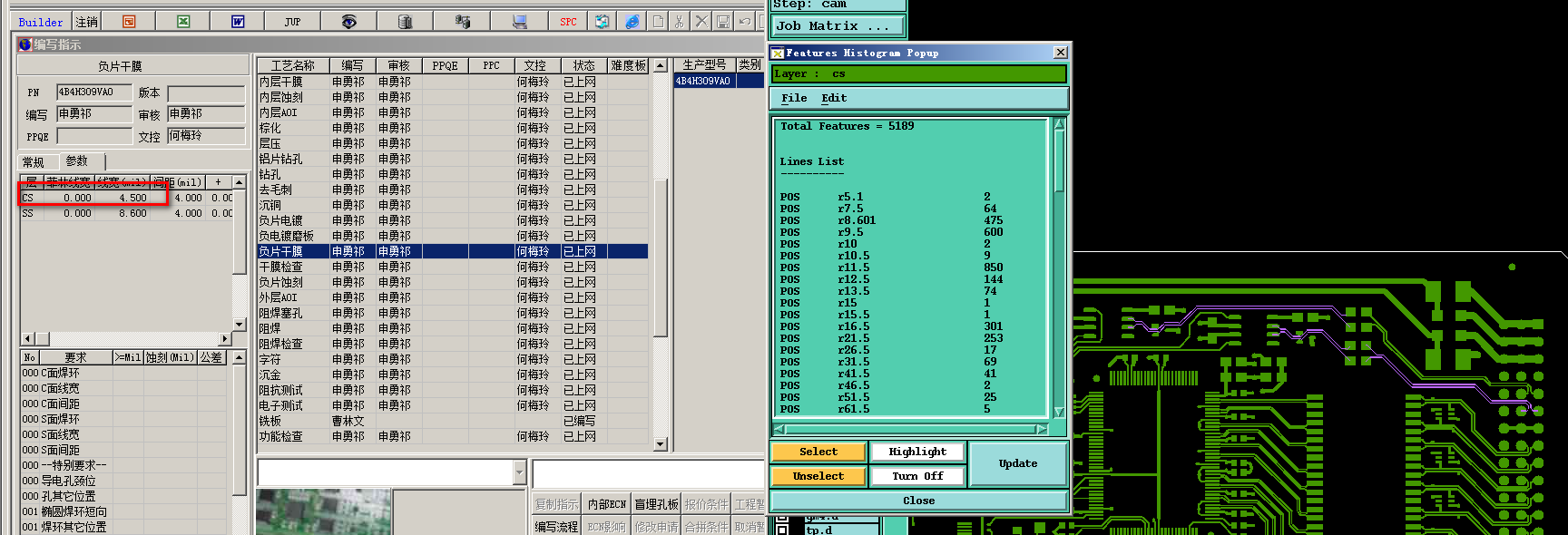Click the new document icon in toolbar
Viewport: 1568px width, 535px height.
658,21
